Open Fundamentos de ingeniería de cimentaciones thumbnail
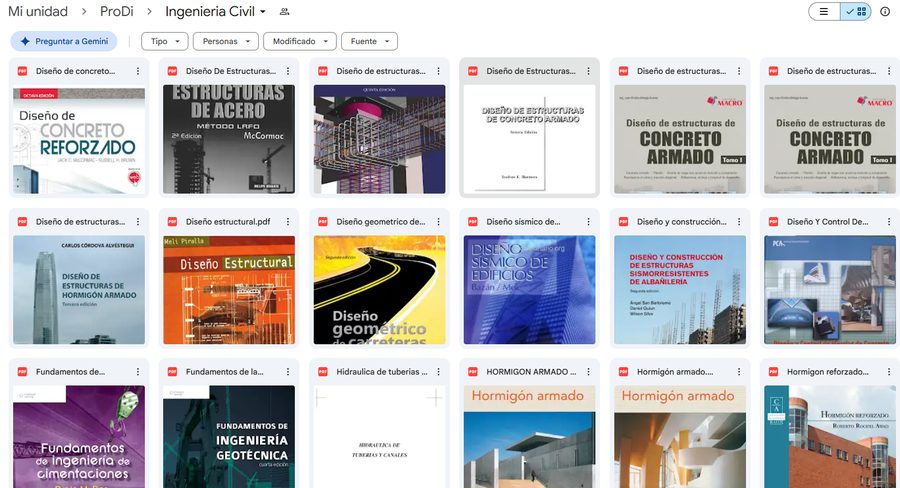Image resolution: width=900 pixels, height=488 pixels. [79, 437]
